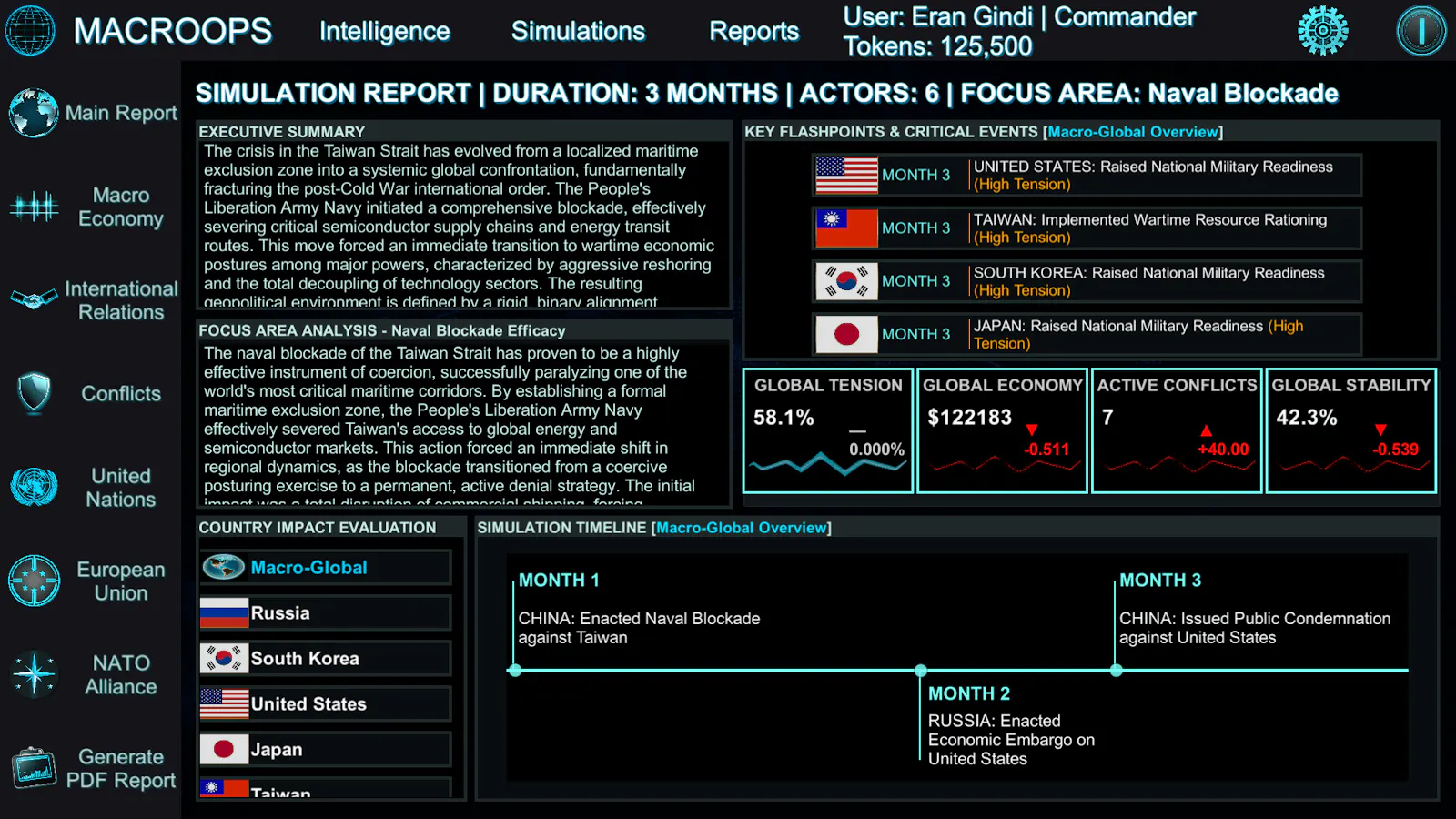Viewport: 1456px width, 819px height.
Task: Click the European Union circle icon
Action: pyautogui.click(x=34, y=581)
